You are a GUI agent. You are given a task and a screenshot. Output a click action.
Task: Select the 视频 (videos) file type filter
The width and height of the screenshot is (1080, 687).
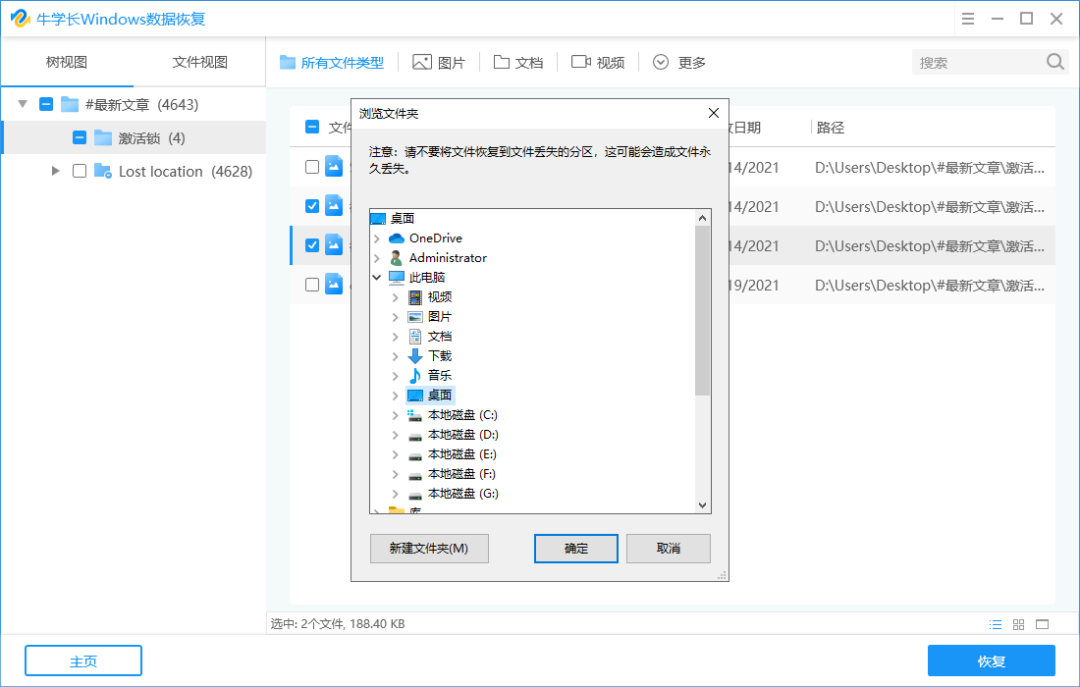click(x=597, y=61)
